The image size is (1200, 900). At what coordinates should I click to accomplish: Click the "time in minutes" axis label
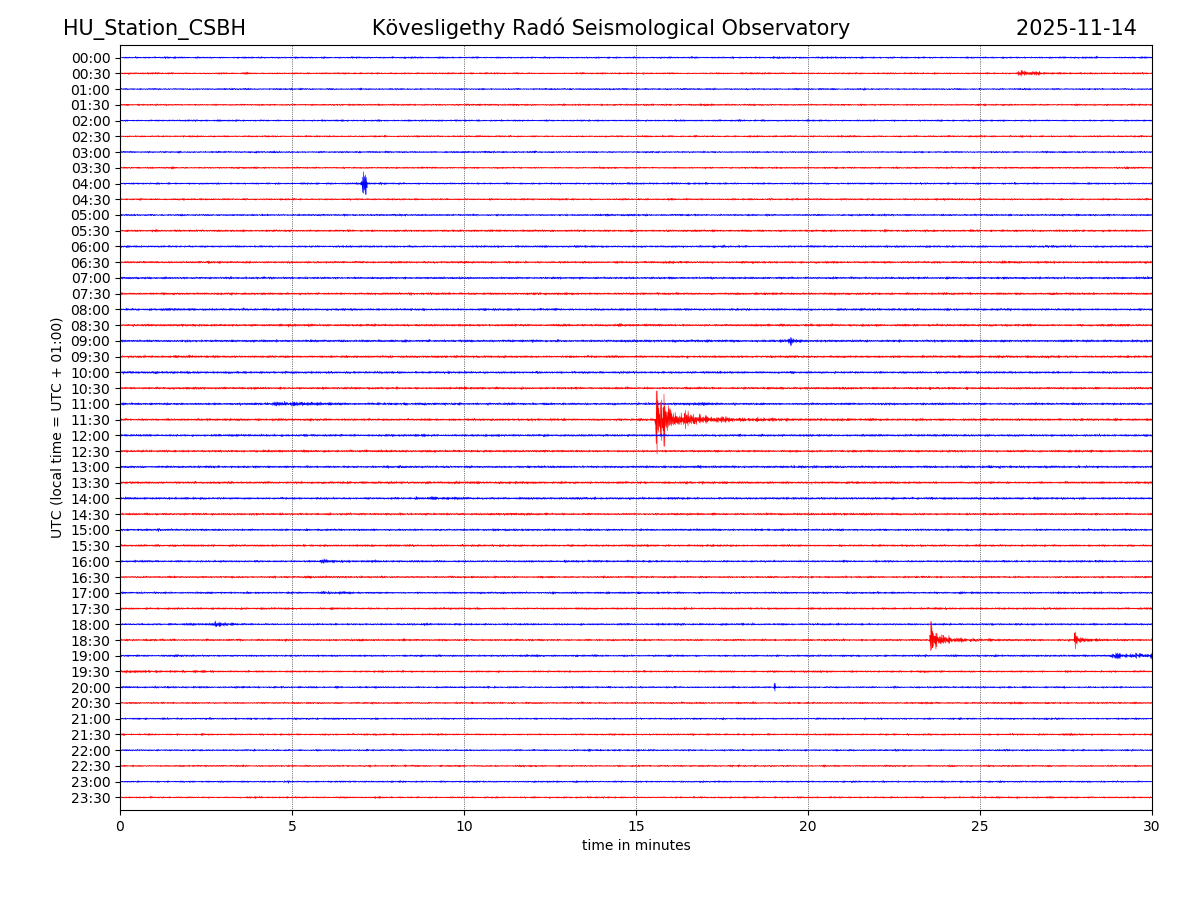[636, 846]
